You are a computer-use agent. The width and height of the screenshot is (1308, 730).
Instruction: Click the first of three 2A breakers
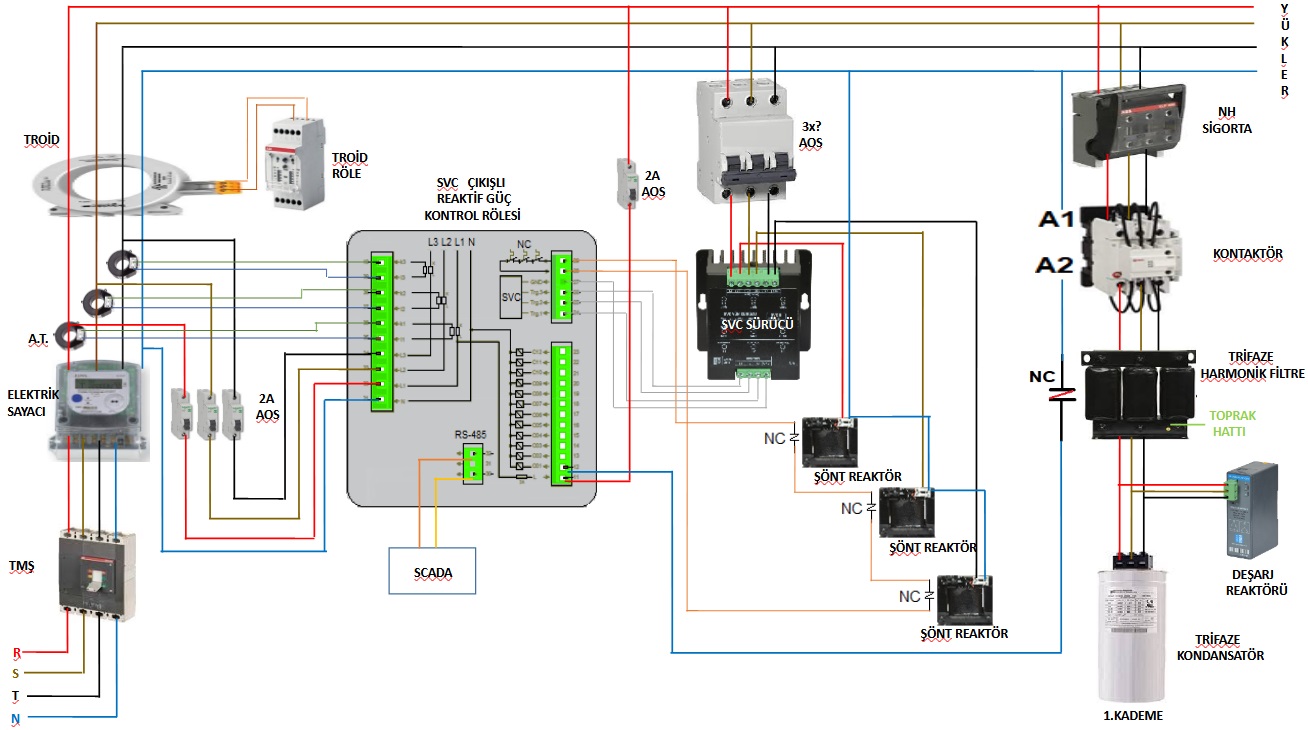182,414
